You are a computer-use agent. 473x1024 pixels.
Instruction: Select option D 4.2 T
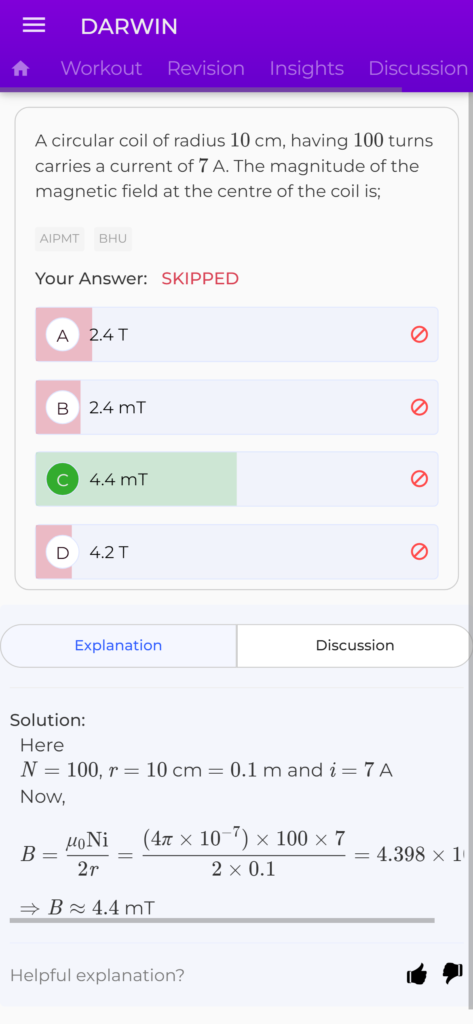tap(236, 552)
